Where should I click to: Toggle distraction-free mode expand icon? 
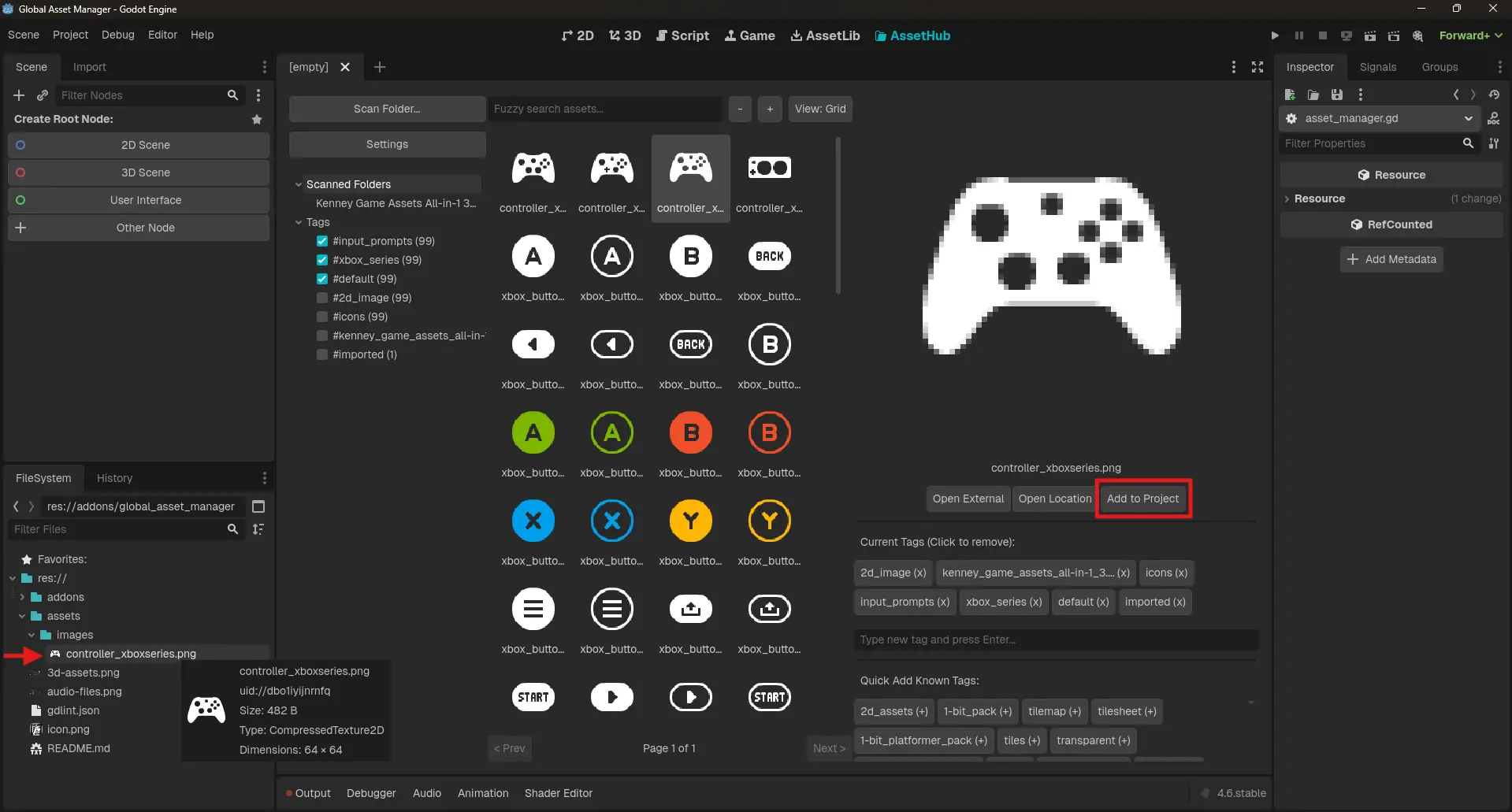pyautogui.click(x=1258, y=67)
